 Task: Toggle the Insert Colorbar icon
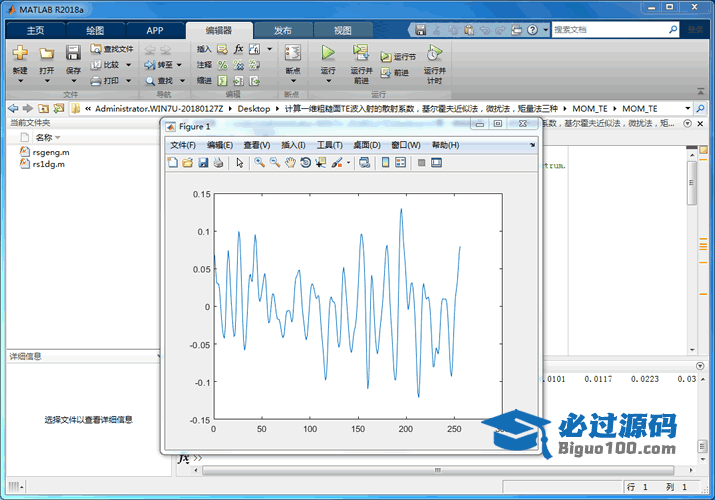click(385, 162)
